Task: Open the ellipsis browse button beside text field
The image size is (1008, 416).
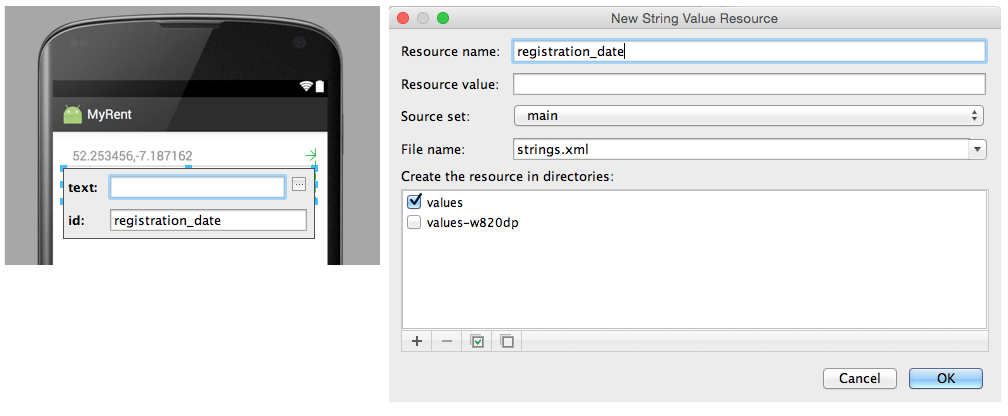Action: pos(299,185)
